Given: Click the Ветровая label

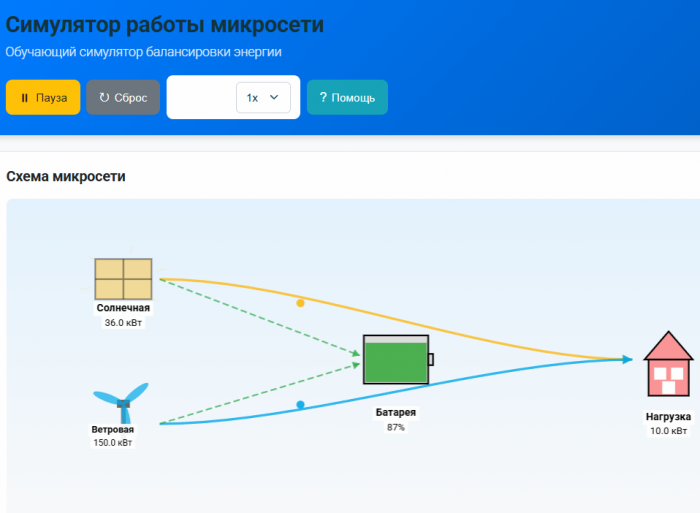Looking at the screenshot, I should tap(113, 429).
